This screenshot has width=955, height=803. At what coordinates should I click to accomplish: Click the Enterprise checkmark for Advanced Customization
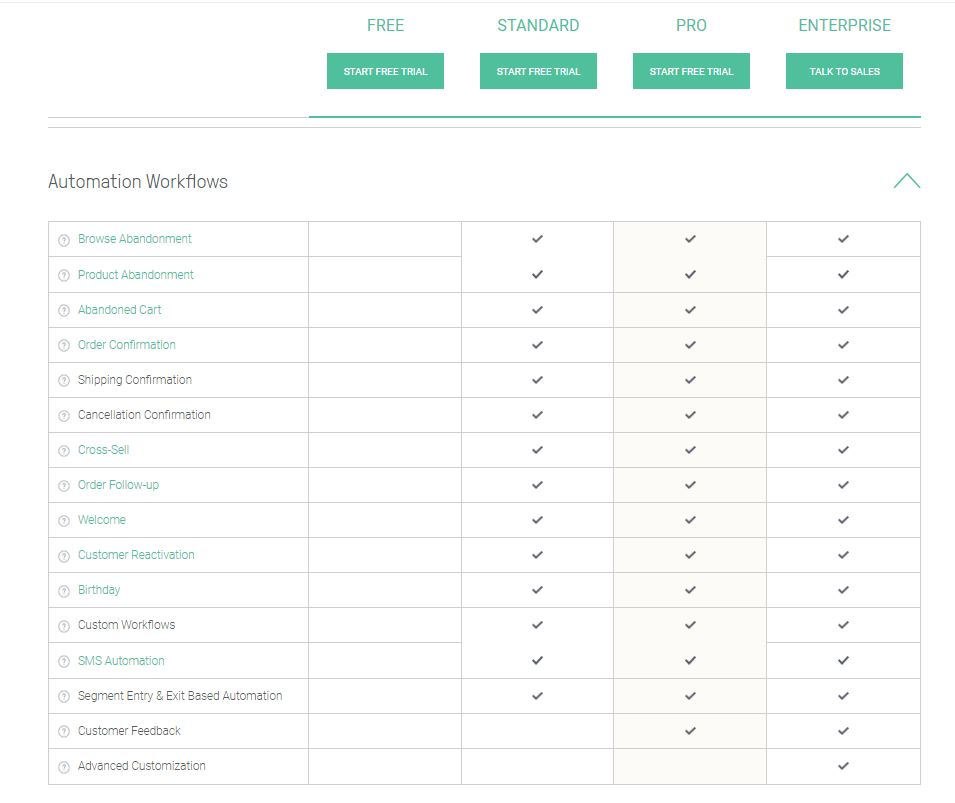[x=843, y=766]
